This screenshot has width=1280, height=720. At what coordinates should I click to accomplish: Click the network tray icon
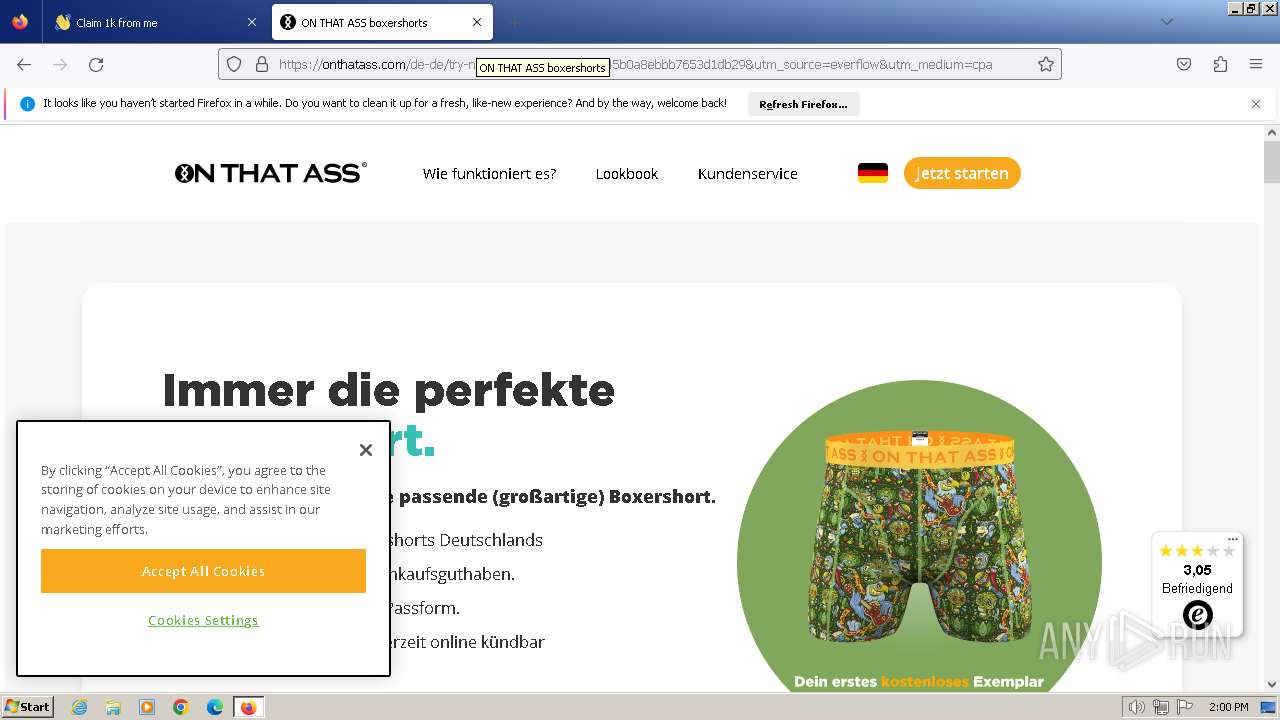pyautogui.click(x=1161, y=707)
